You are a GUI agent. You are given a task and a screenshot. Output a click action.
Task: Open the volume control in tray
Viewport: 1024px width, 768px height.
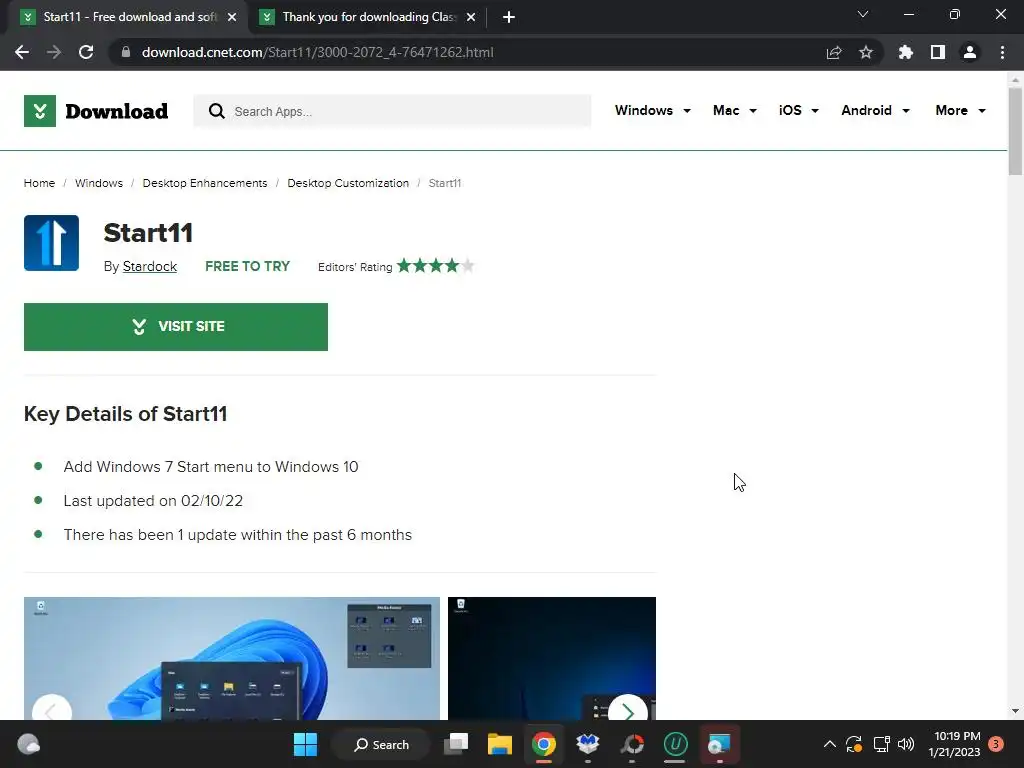coord(906,744)
